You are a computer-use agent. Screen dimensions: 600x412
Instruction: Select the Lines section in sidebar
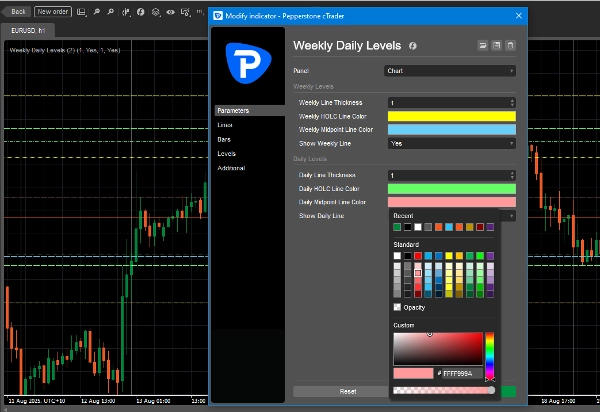(x=224, y=124)
